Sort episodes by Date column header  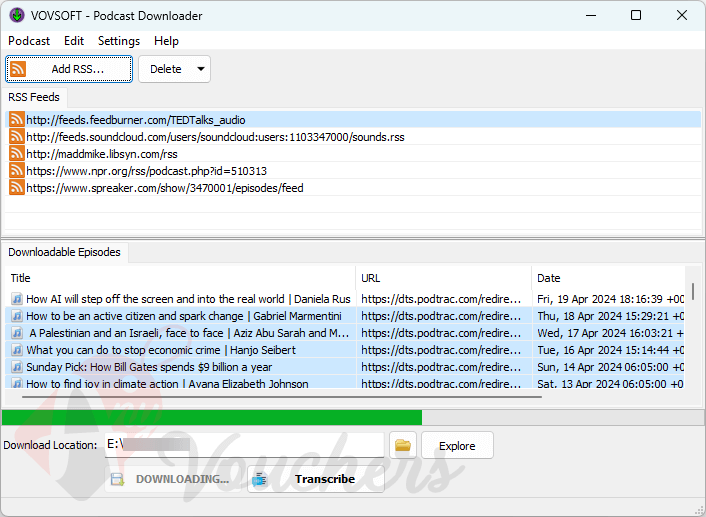pos(608,278)
